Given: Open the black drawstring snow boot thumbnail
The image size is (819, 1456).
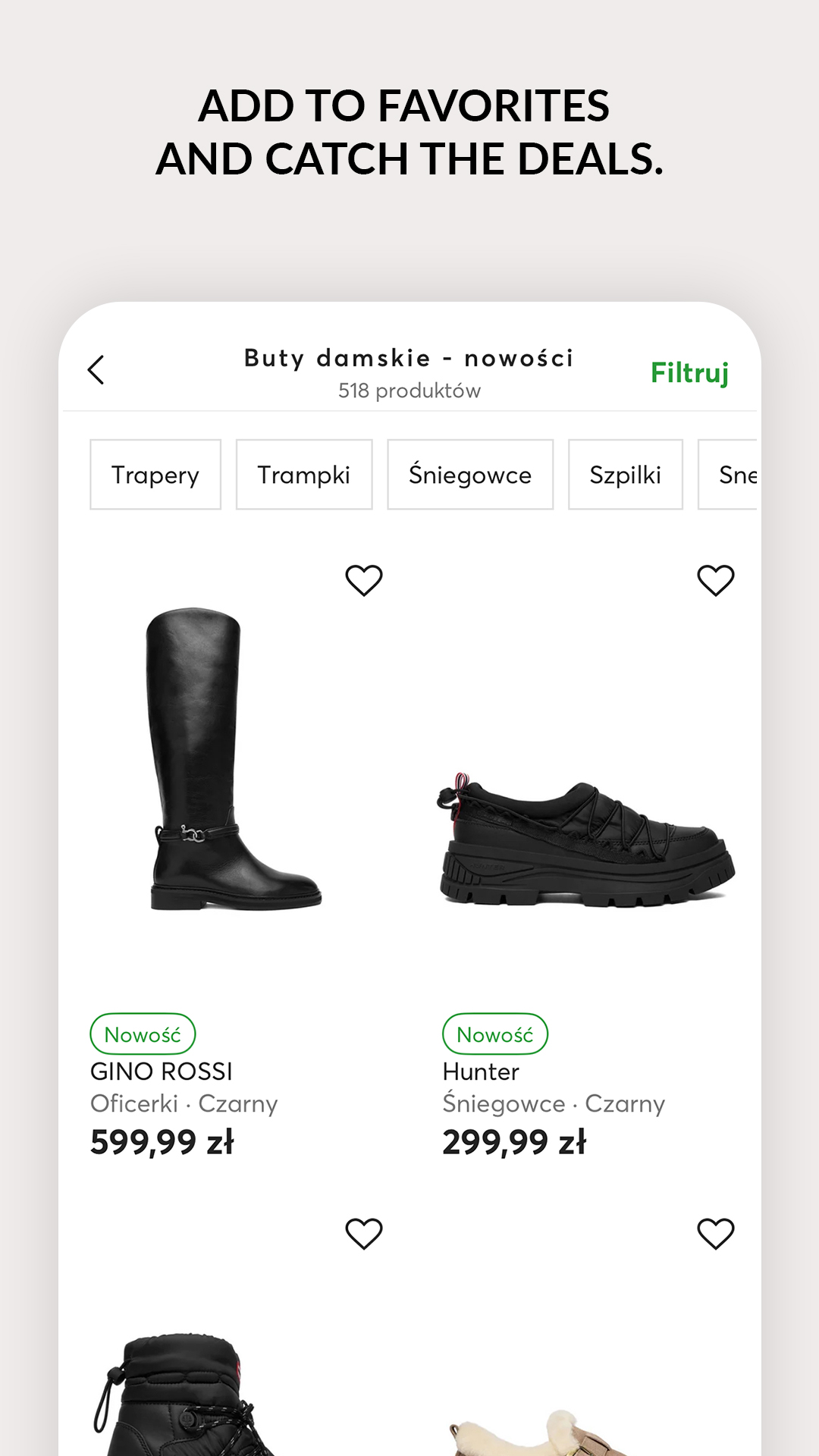Looking at the screenshot, I should (182, 1395).
